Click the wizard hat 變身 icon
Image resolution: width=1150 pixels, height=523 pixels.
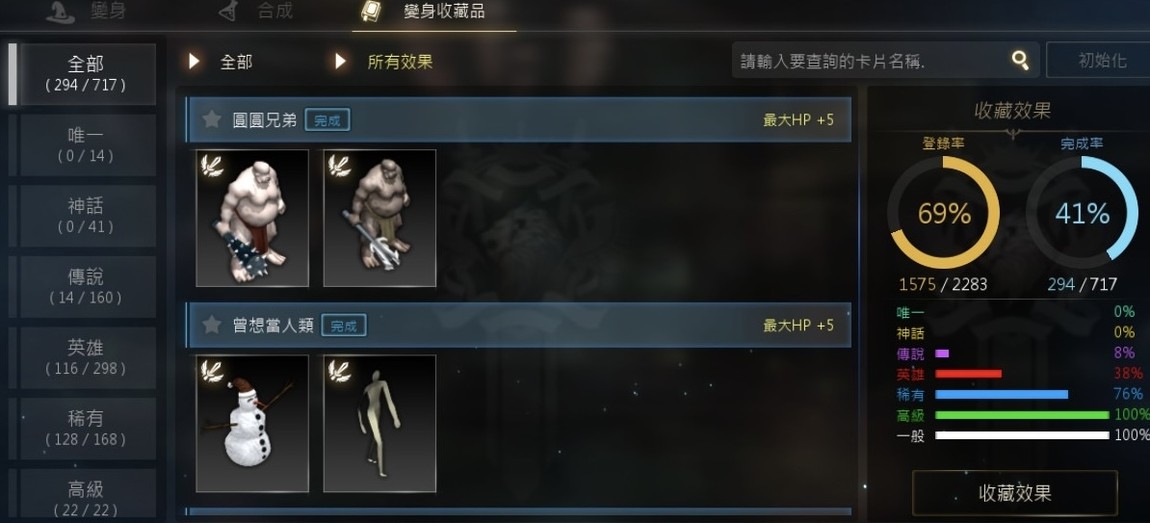click(61, 11)
